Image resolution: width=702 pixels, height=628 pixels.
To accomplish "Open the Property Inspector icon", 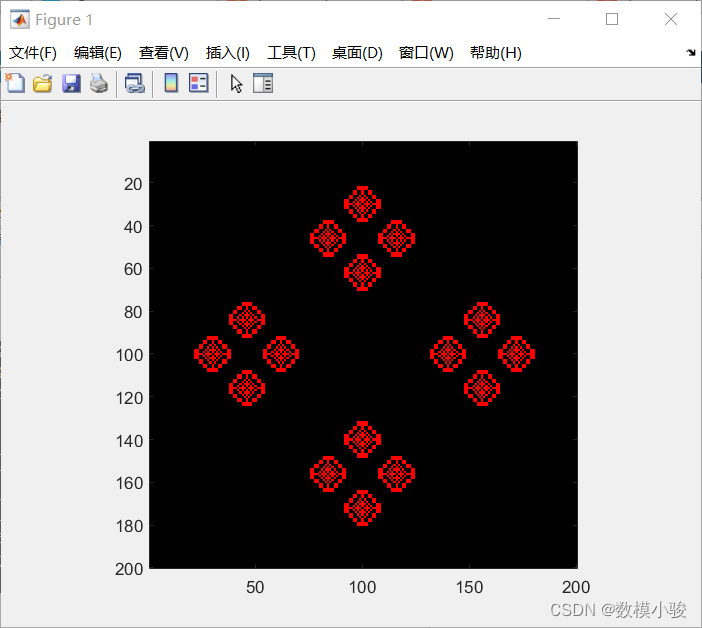I will tap(263, 83).
